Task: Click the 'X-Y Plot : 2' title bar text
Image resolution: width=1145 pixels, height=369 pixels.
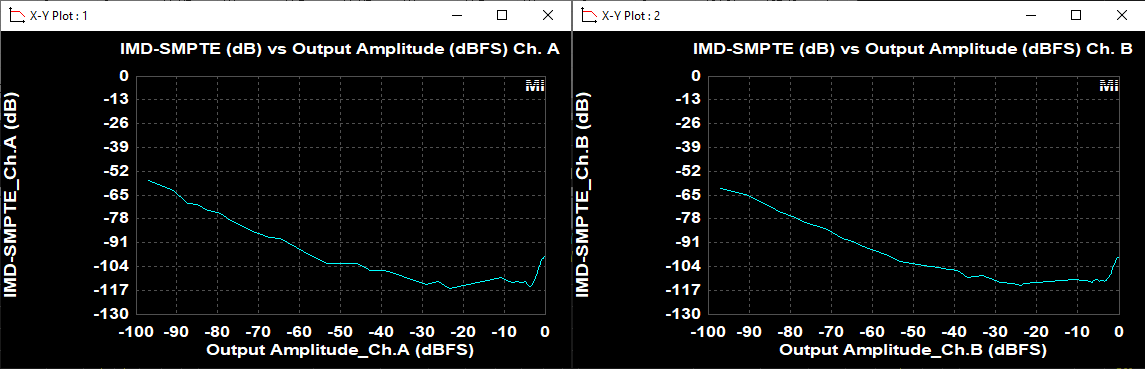Action: (632, 15)
